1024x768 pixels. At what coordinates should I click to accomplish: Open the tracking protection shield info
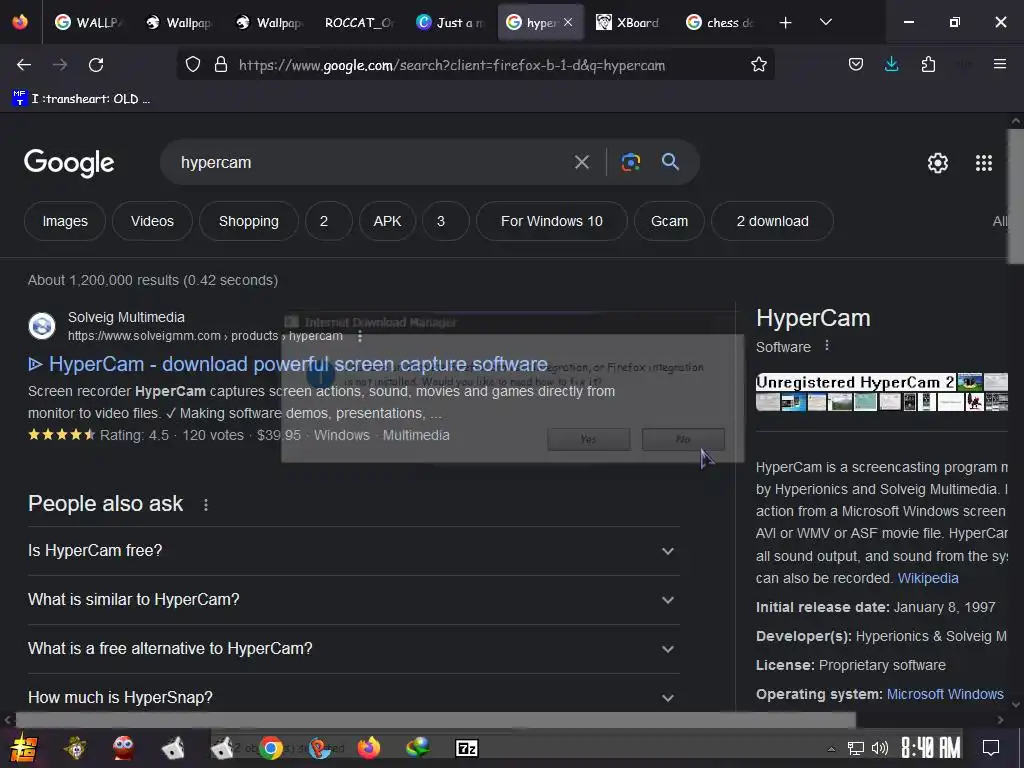(193, 65)
